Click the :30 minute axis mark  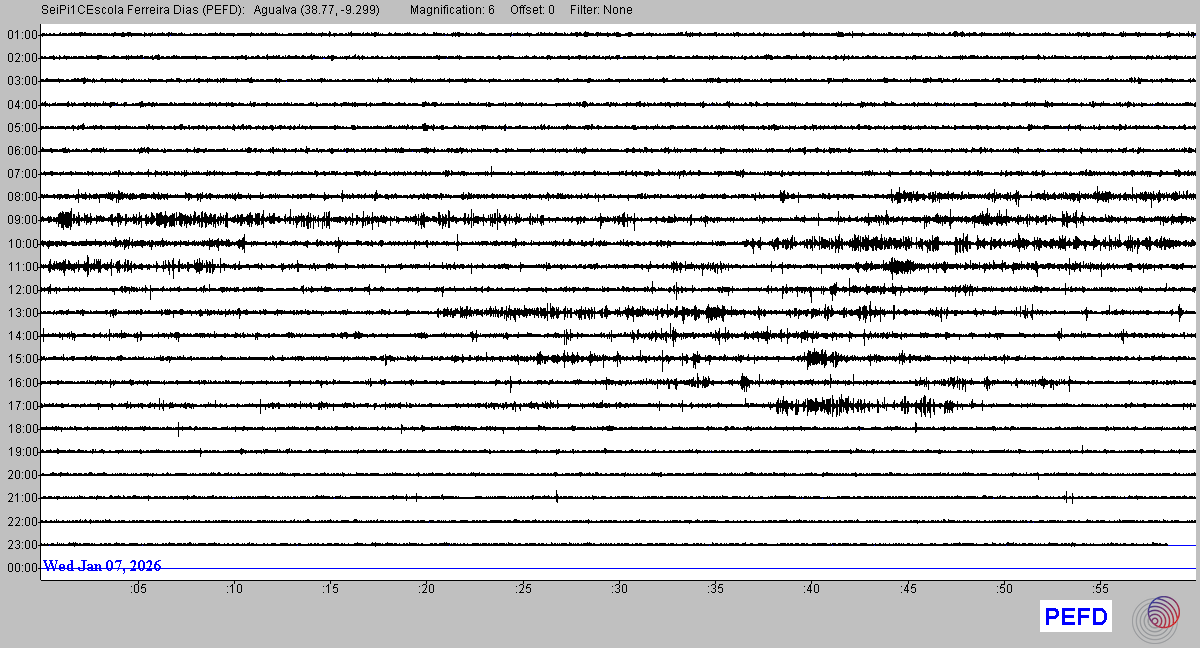(x=619, y=589)
